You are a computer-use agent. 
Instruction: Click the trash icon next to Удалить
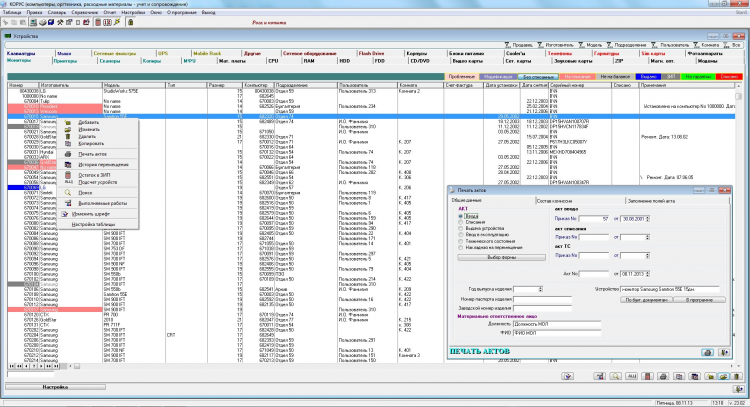click(x=67, y=137)
